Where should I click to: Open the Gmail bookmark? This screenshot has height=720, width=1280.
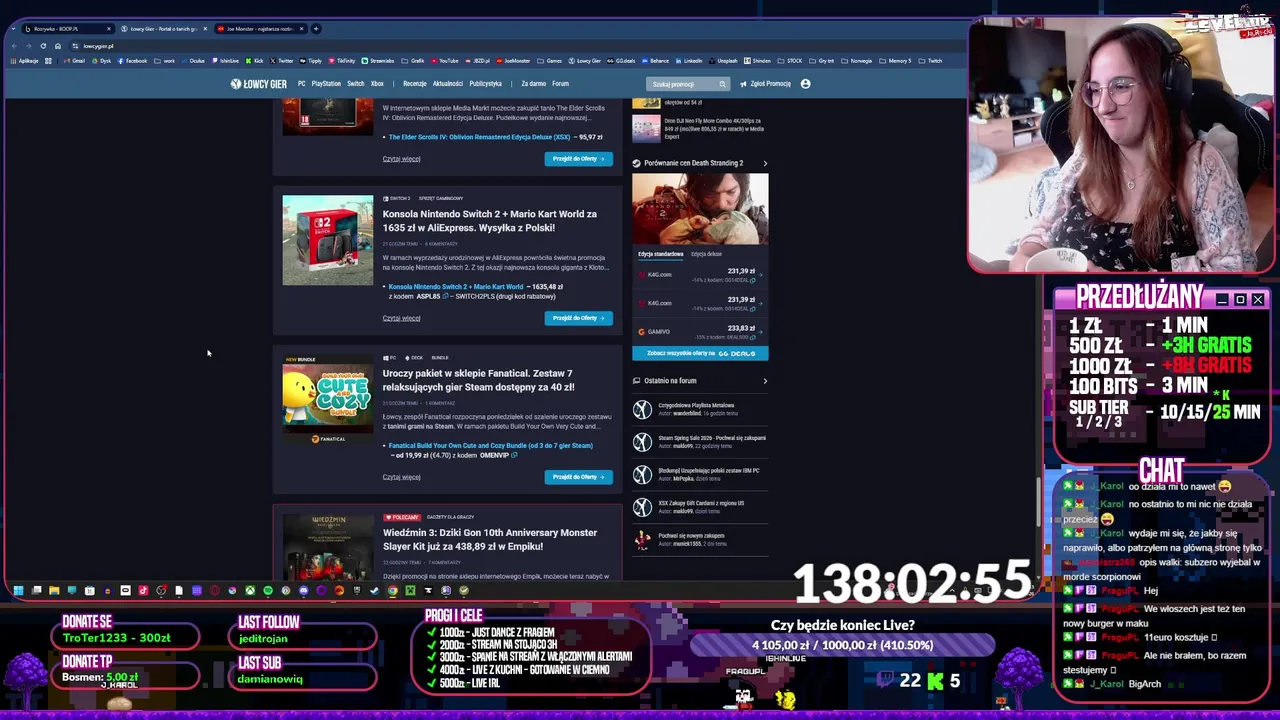74,61
